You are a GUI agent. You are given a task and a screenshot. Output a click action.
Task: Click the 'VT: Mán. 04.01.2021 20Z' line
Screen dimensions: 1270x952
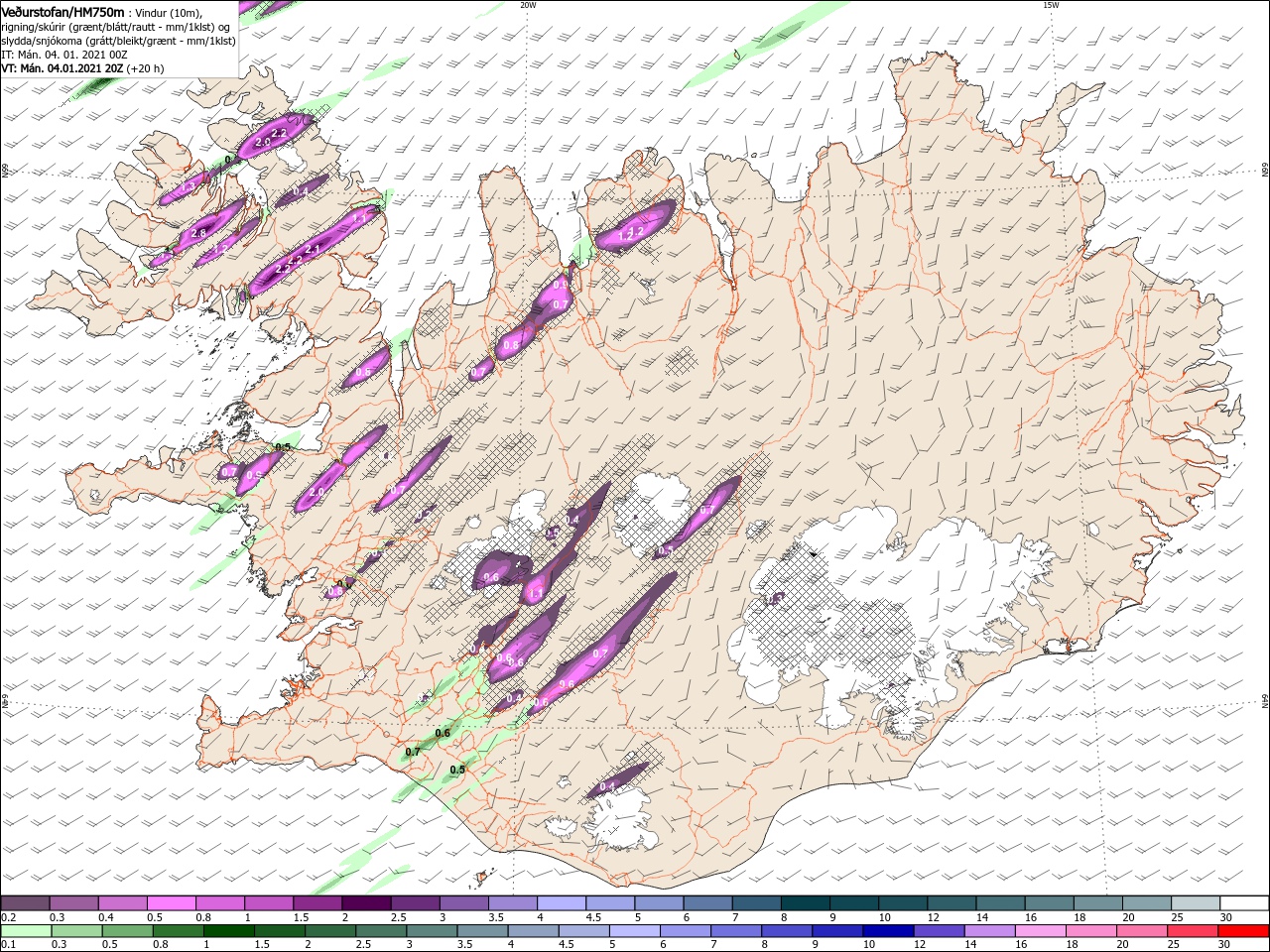pos(82,68)
